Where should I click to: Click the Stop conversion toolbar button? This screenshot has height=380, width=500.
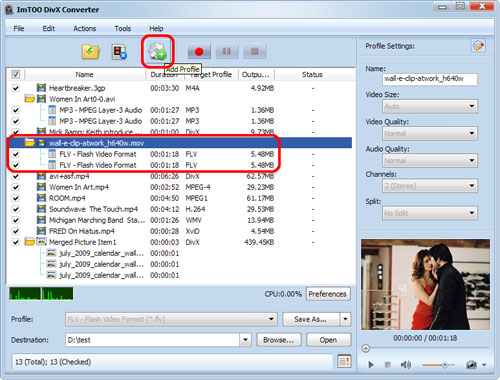[x=255, y=52]
